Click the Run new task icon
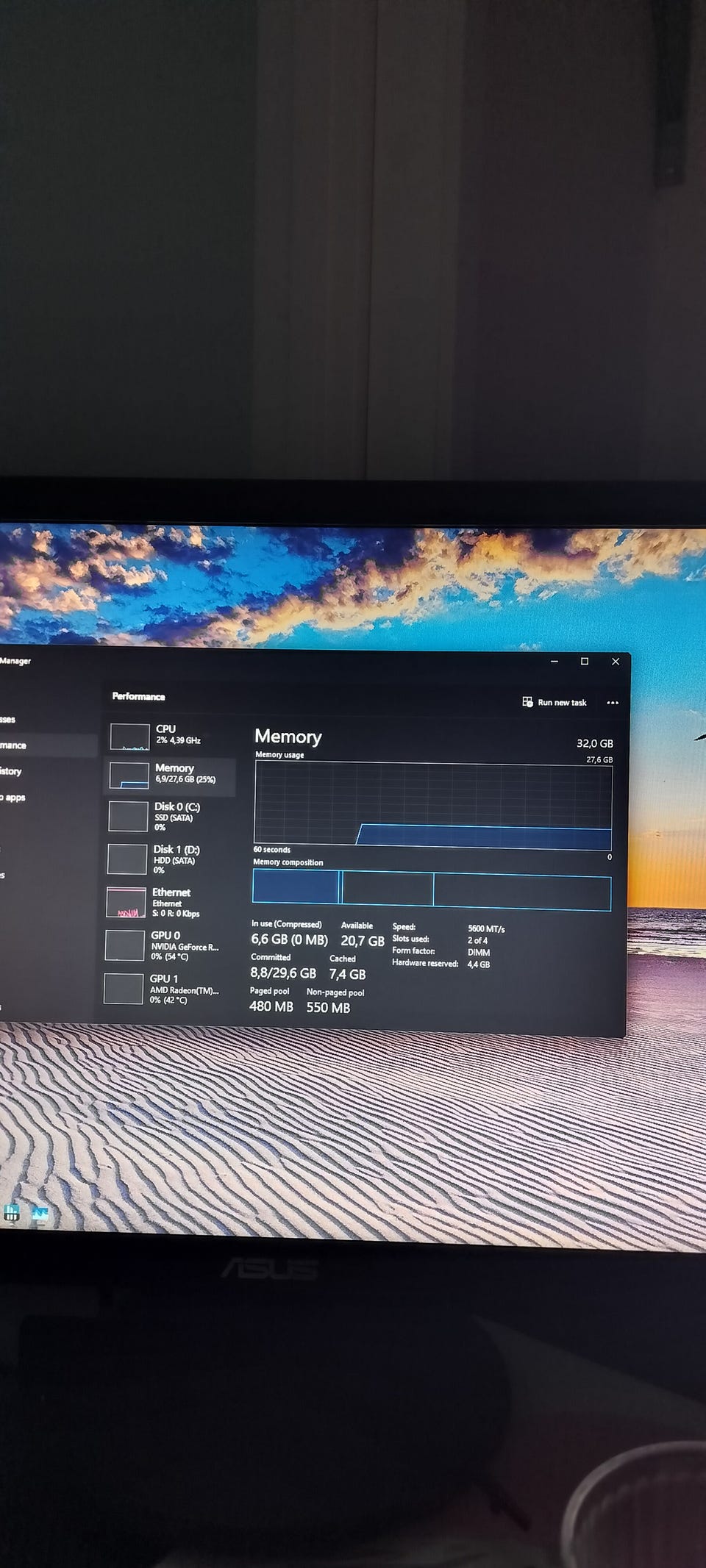The image size is (706, 1568). 527,702
